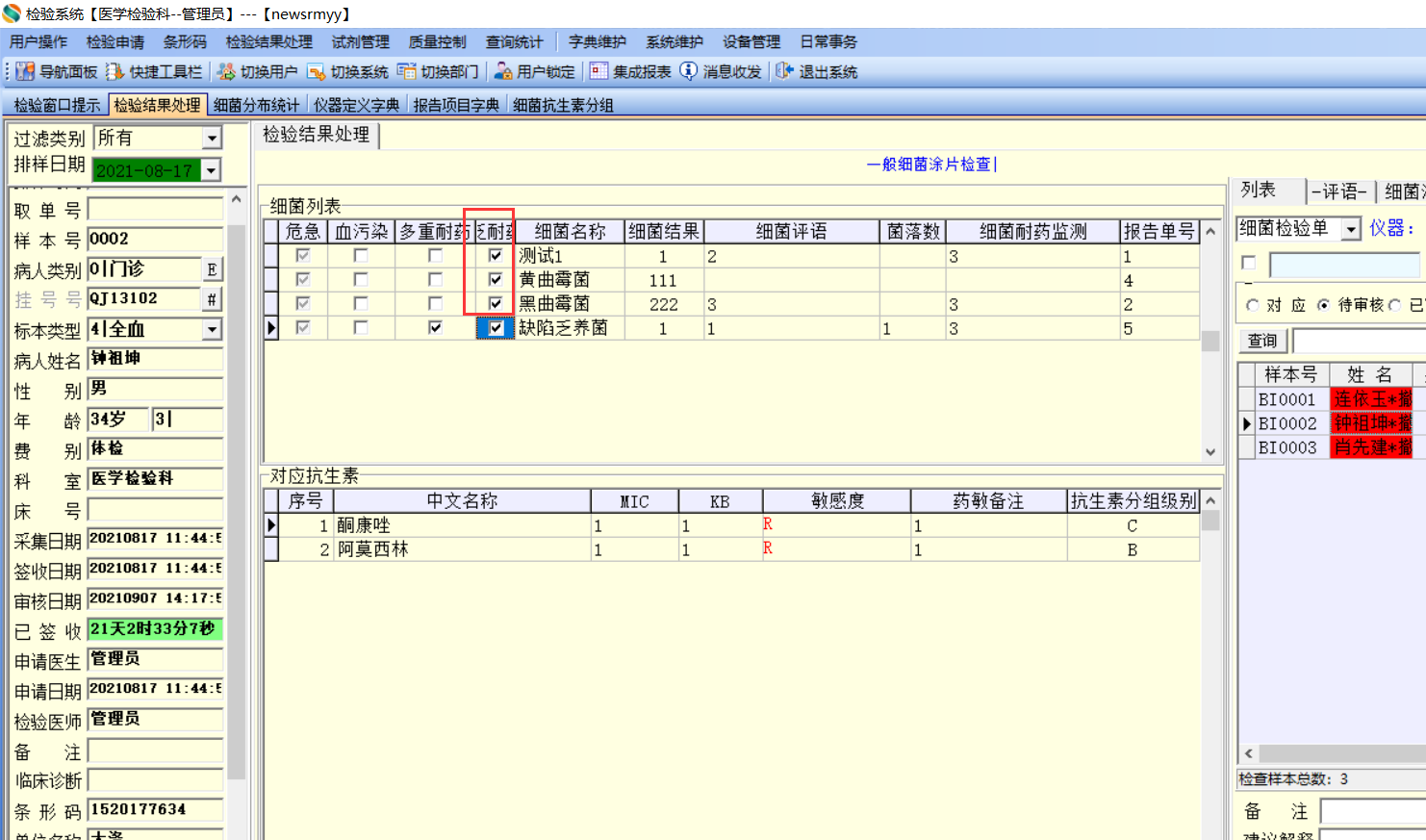Image resolution: width=1426 pixels, height=840 pixels.
Task: Click the app logo in title bar
Action: pyautogui.click(x=12, y=13)
